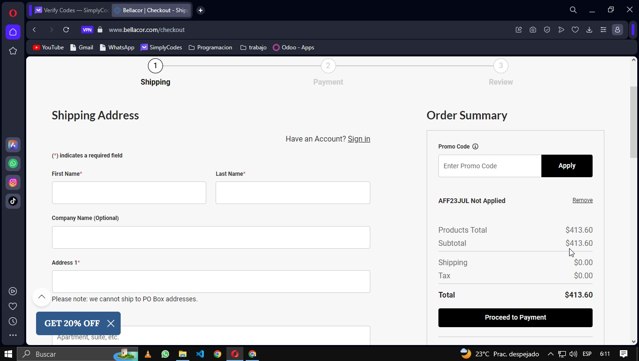Click the page vertical scrollbar
The image size is (639, 361).
pyautogui.click(x=633, y=122)
